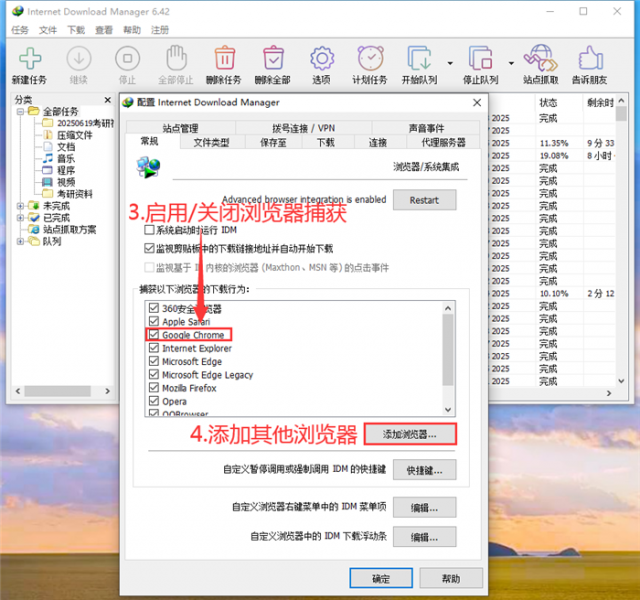Click the Tell a Friend (告诉朋友) thumbs-up icon
640x600 pixels.
click(590, 58)
